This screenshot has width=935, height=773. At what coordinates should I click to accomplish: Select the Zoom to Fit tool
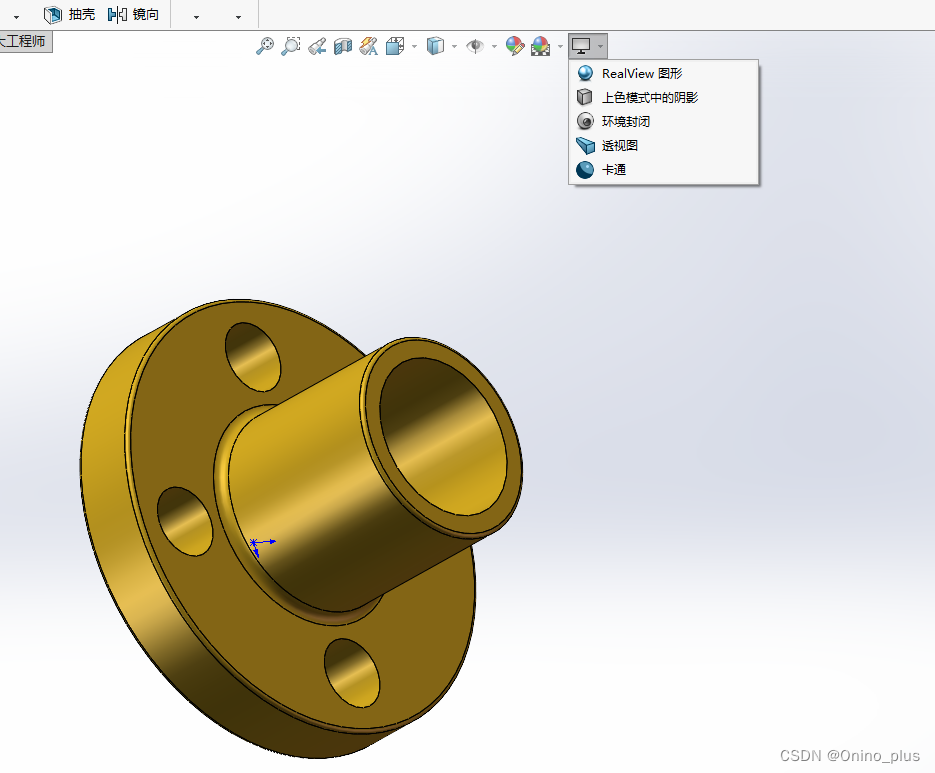coord(265,45)
